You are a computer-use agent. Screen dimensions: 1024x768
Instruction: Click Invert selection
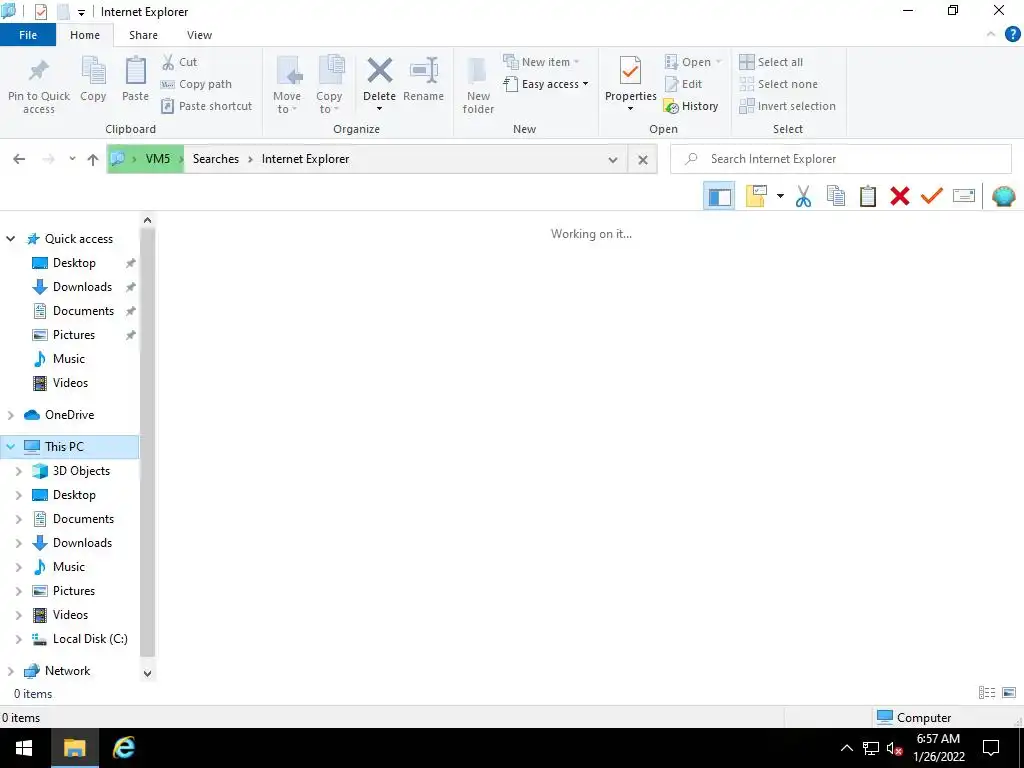pyautogui.click(x=788, y=106)
